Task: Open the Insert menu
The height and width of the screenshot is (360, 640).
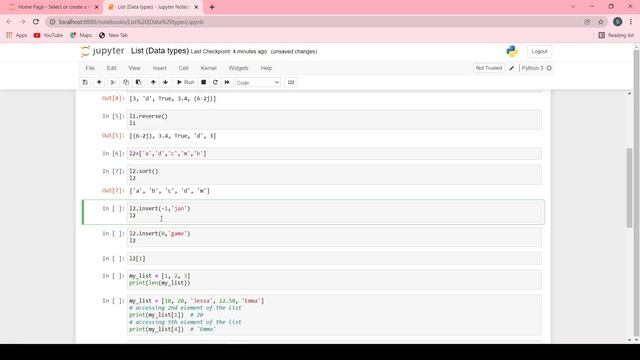Action: pyautogui.click(x=160, y=68)
